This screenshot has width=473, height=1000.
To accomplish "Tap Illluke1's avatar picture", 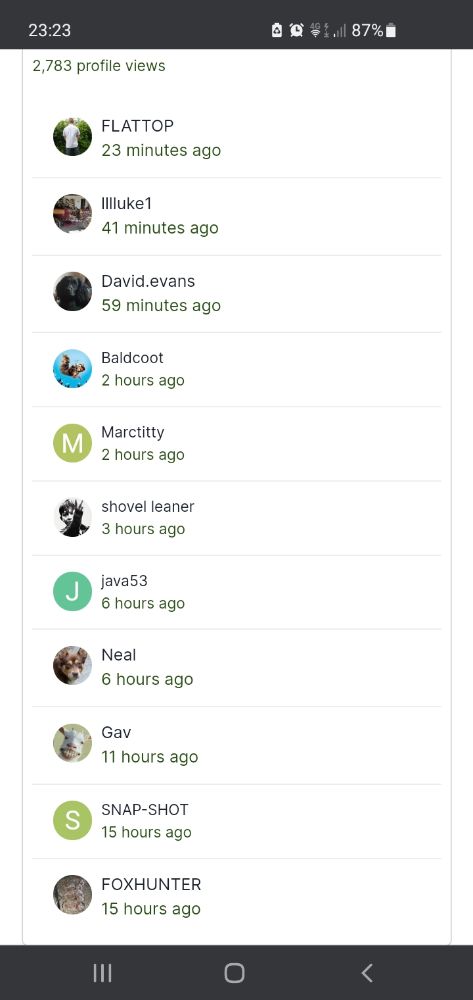I will 72,214.
